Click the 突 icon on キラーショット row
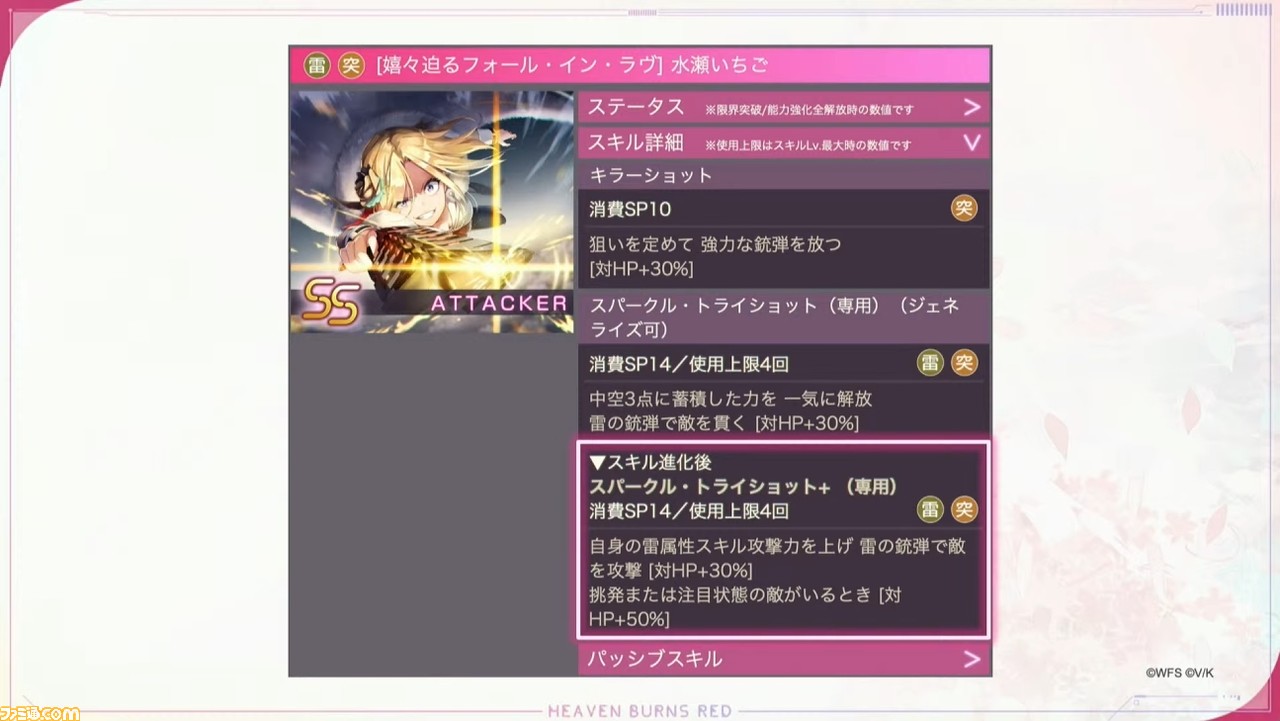The height and width of the screenshot is (721, 1280). 964,209
